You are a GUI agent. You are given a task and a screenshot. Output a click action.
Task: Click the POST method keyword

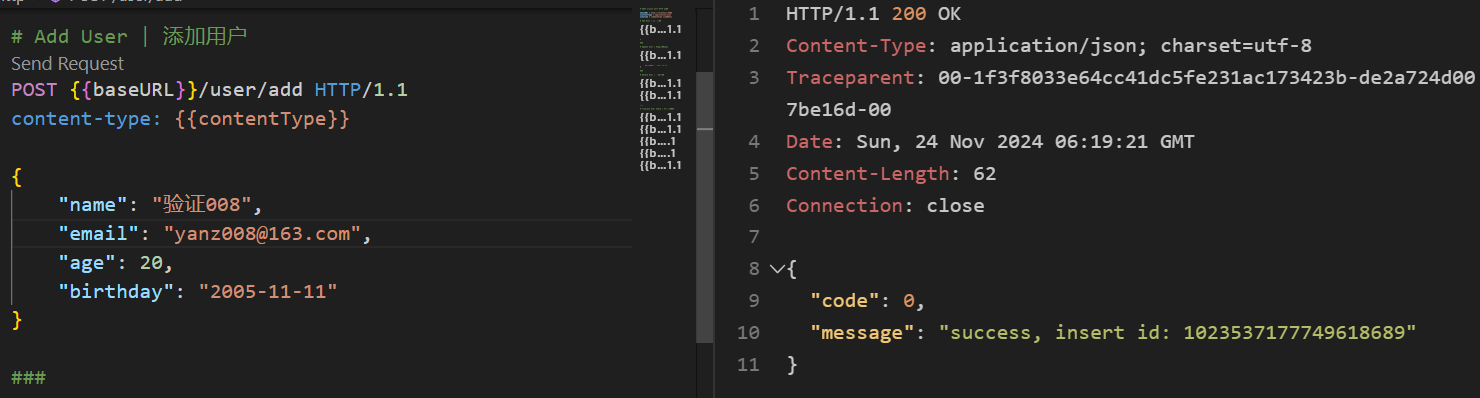[35, 90]
